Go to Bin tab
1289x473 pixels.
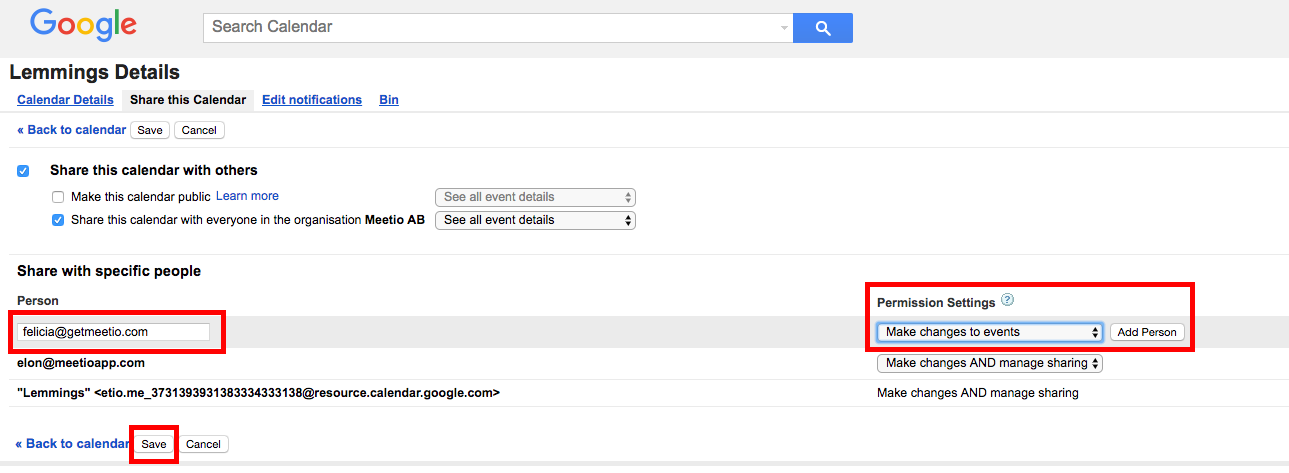pos(389,100)
